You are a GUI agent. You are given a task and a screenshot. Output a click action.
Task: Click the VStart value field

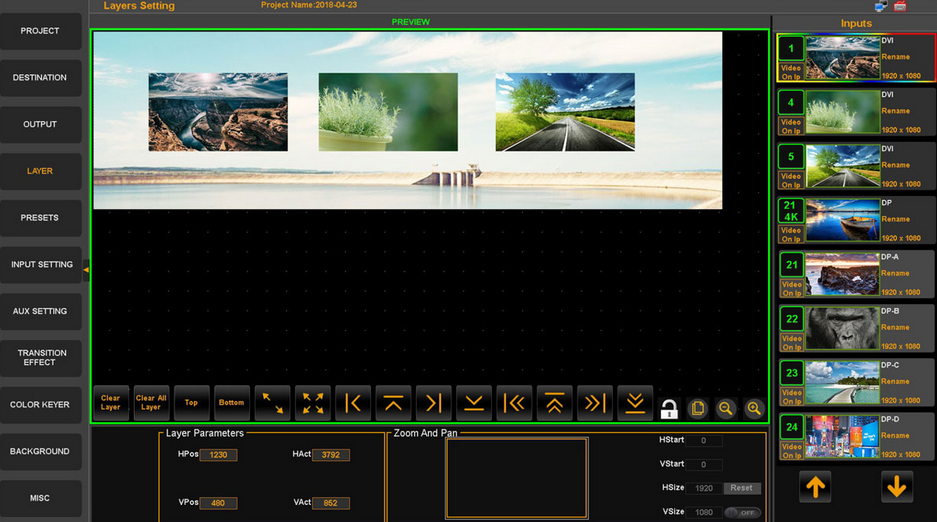[x=703, y=465]
